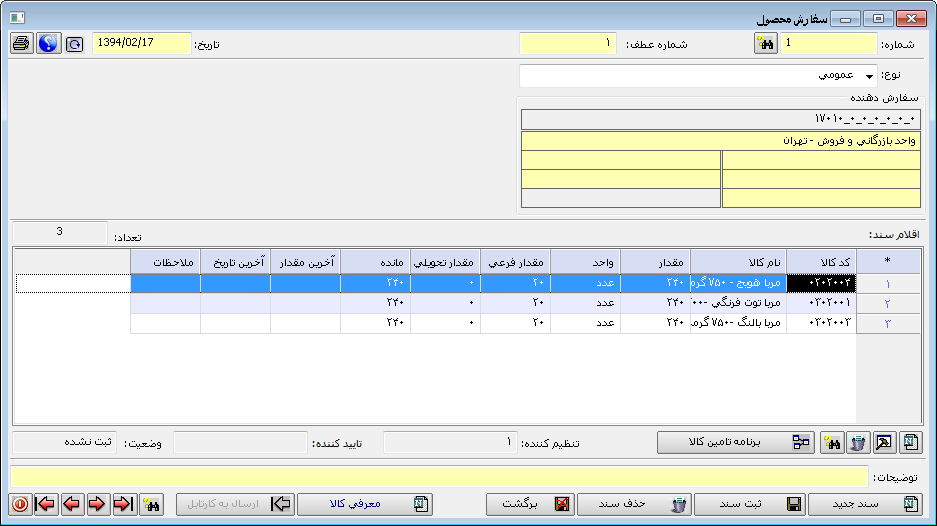Click the حذف سند button
The height and width of the screenshot is (526, 937).
[634, 504]
